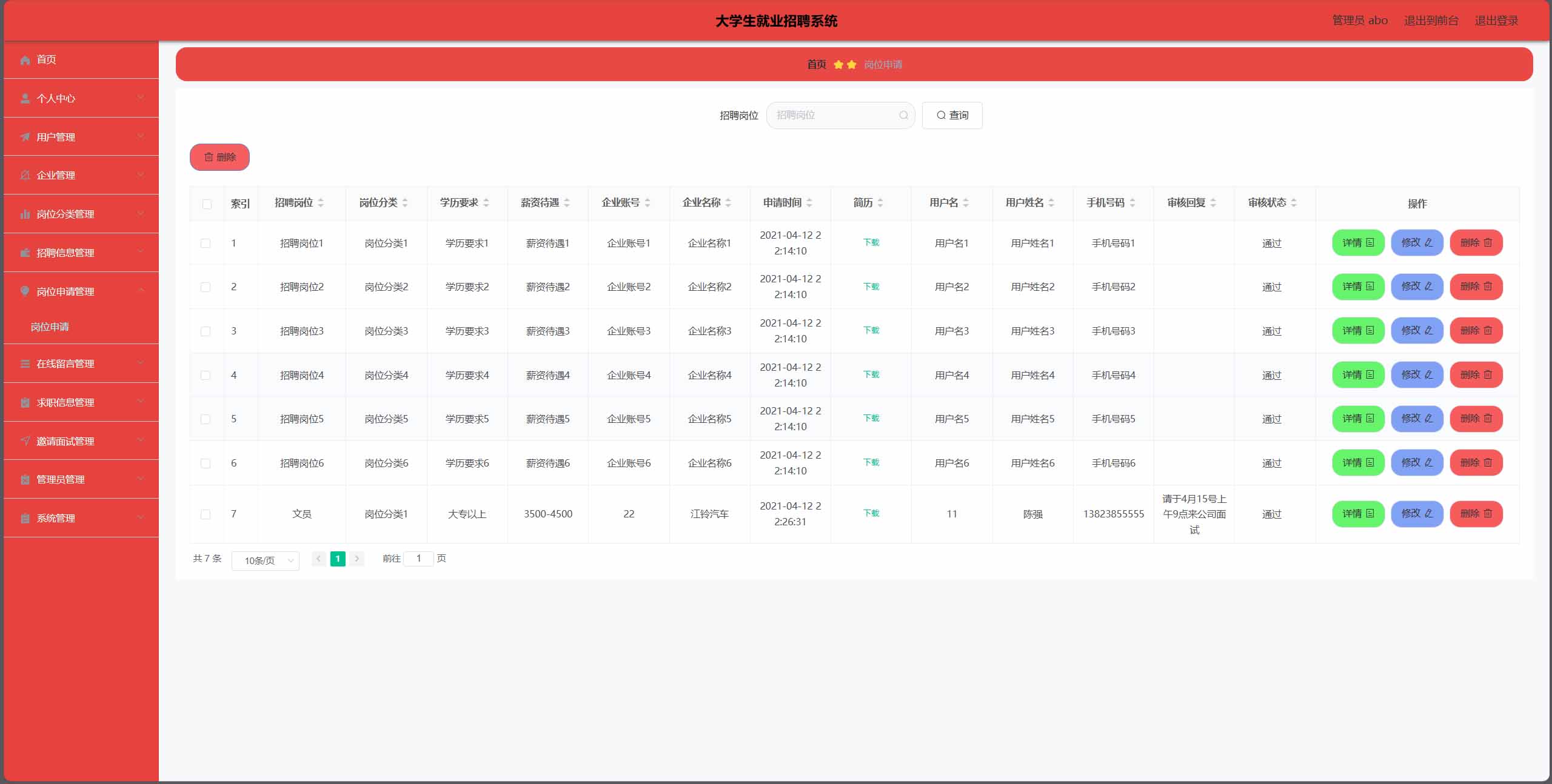Collapse the 岗位申请管理 menu chevron

click(141, 290)
